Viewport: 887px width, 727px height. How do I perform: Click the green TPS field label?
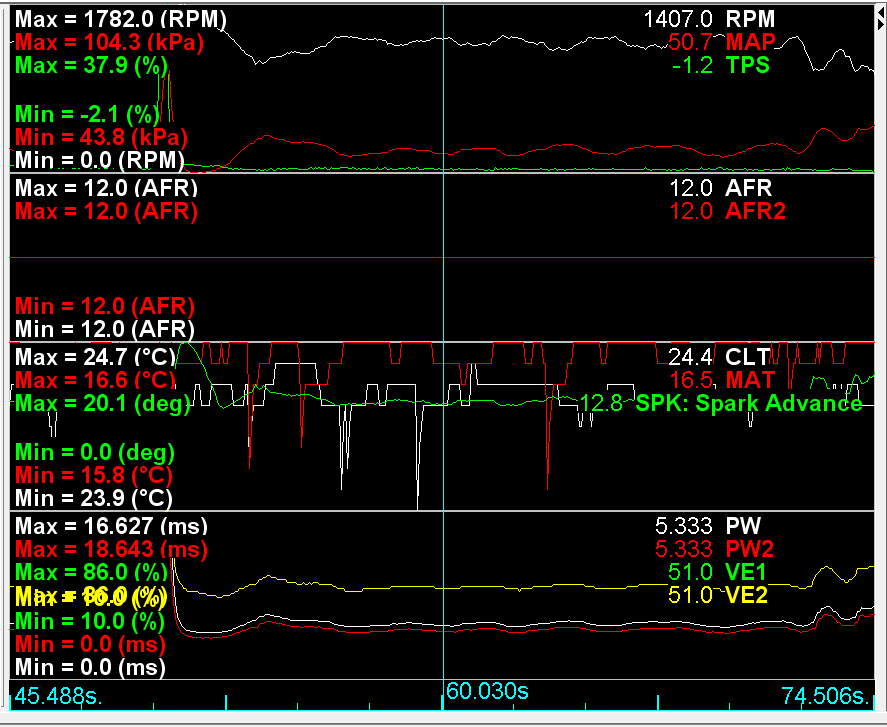748,67
